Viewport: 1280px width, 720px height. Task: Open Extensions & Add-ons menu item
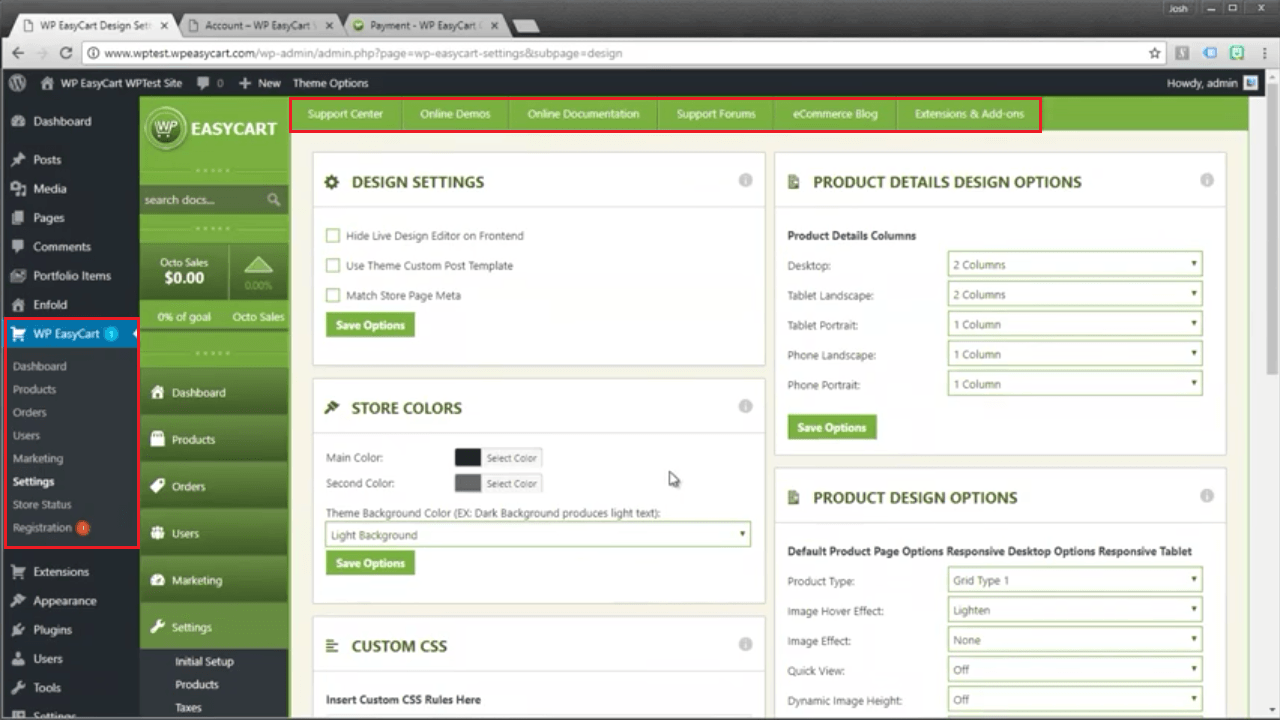(x=969, y=114)
